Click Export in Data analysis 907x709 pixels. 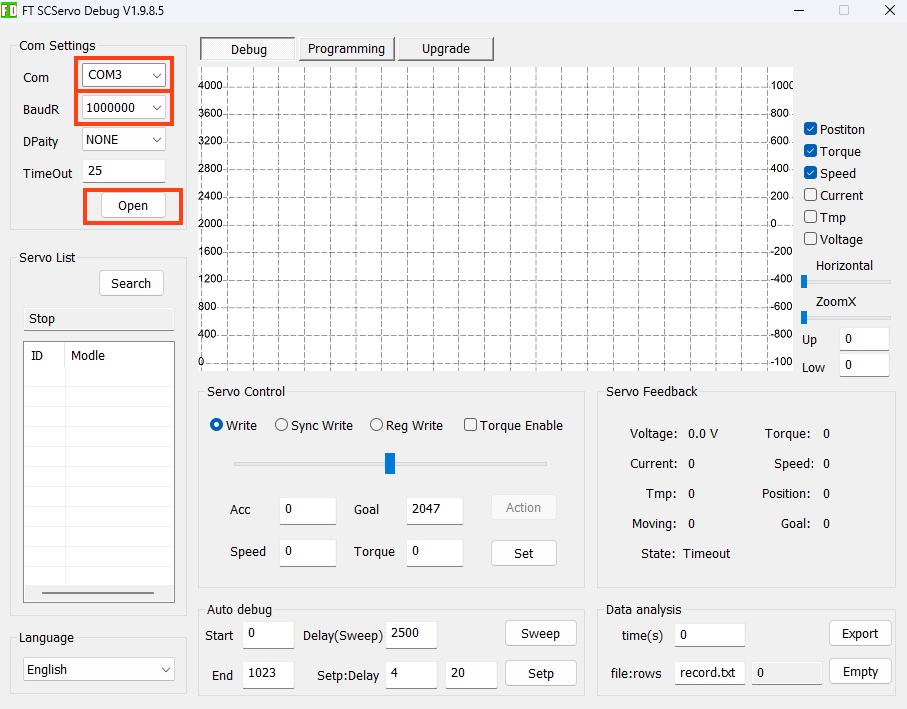click(859, 634)
